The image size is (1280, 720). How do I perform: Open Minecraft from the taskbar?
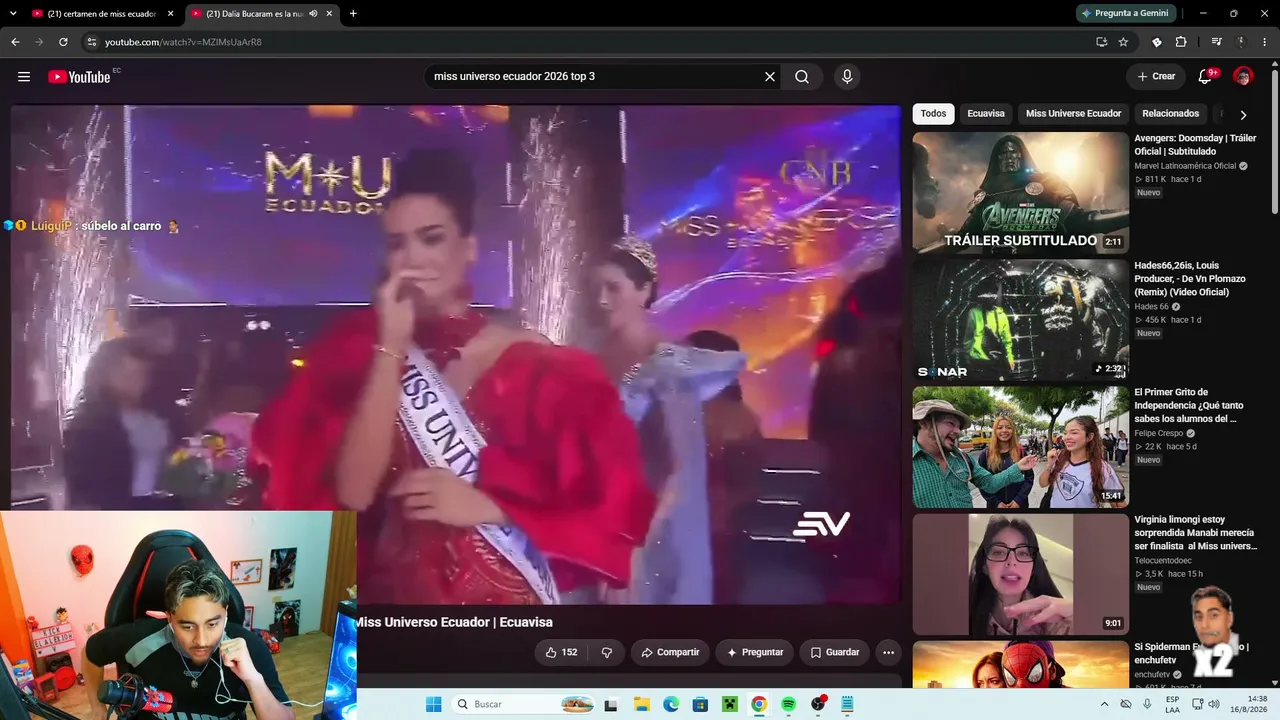tap(730, 704)
